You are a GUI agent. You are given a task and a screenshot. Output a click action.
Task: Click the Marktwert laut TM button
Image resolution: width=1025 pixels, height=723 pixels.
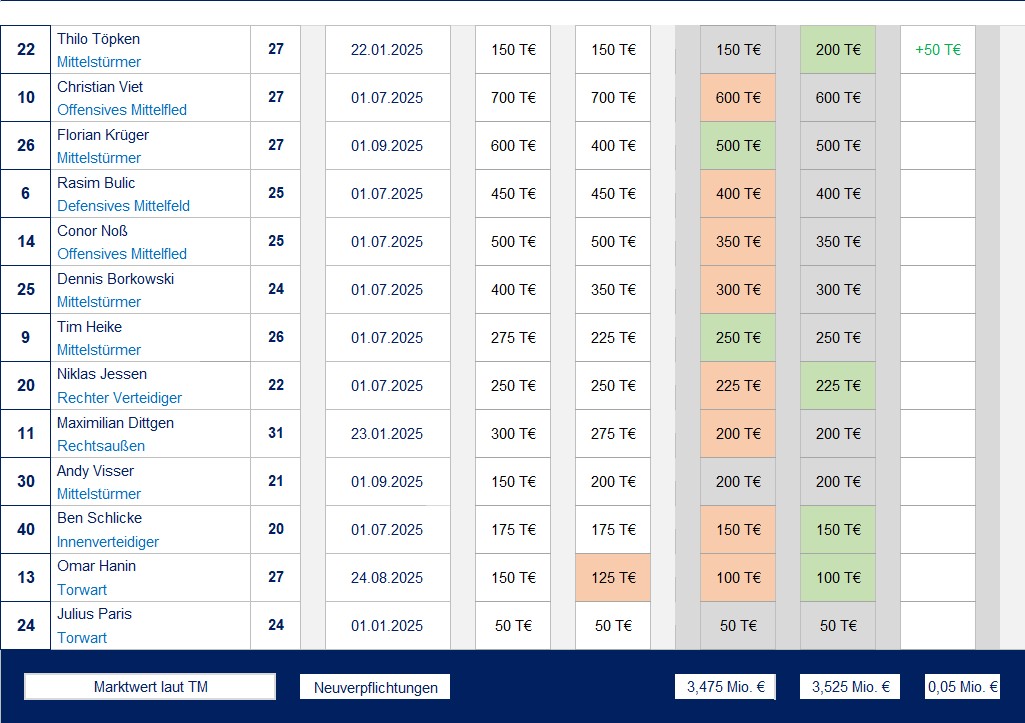150,687
